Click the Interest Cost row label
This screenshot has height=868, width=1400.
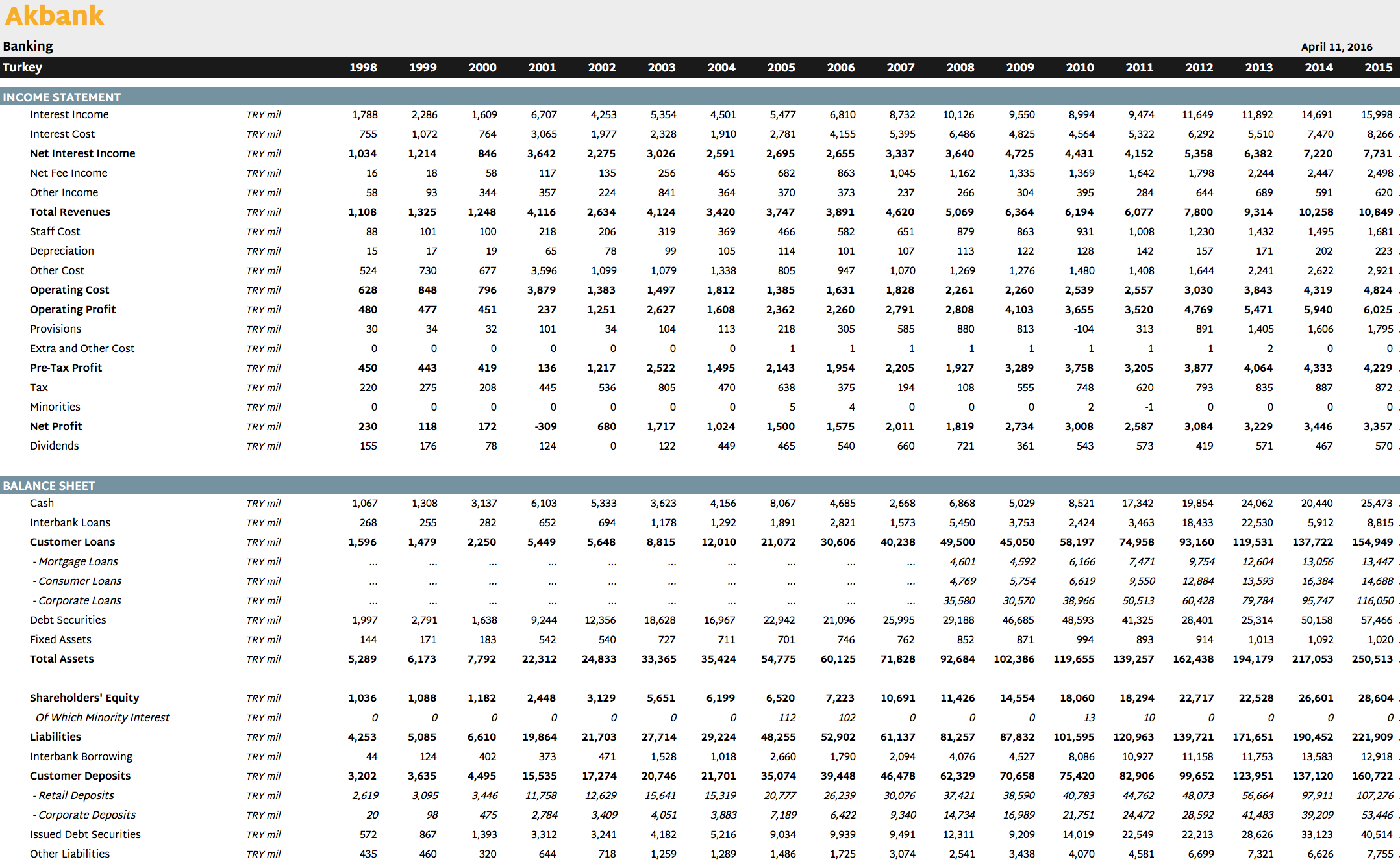(x=62, y=134)
